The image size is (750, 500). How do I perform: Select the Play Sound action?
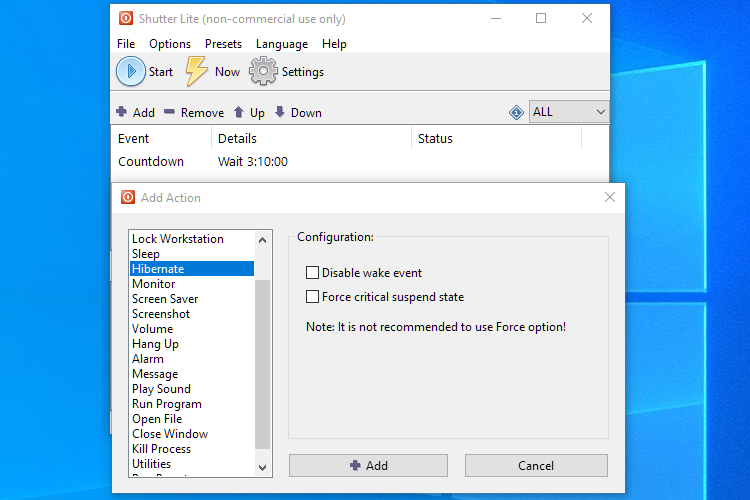point(192,389)
